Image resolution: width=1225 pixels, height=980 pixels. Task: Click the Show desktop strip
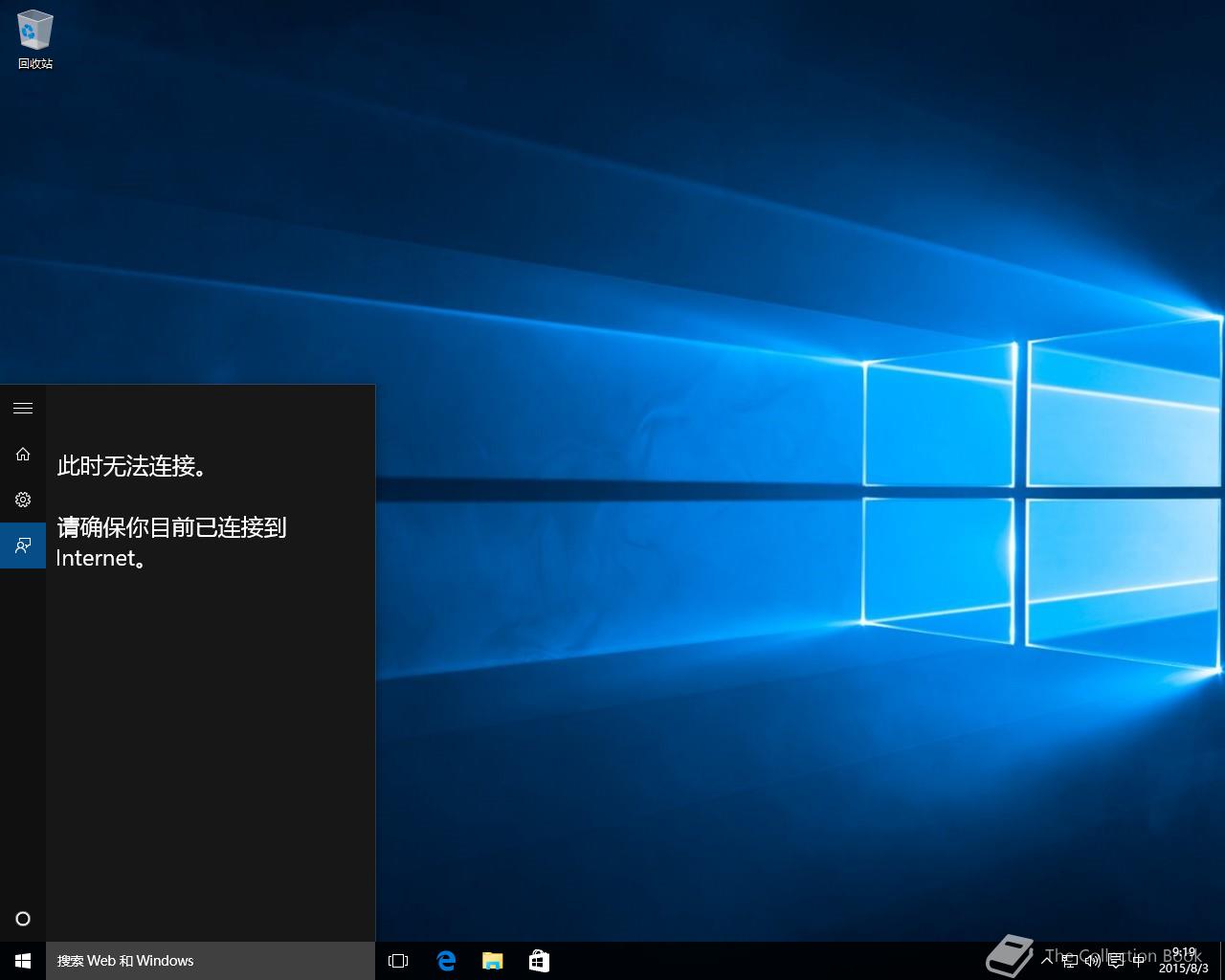pyautogui.click(x=1222, y=961)
